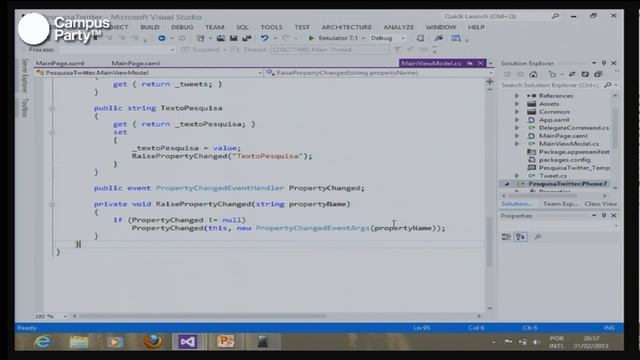Undo the last edit with Undo icon
640x360 pixels.
[x=264, y=38]
